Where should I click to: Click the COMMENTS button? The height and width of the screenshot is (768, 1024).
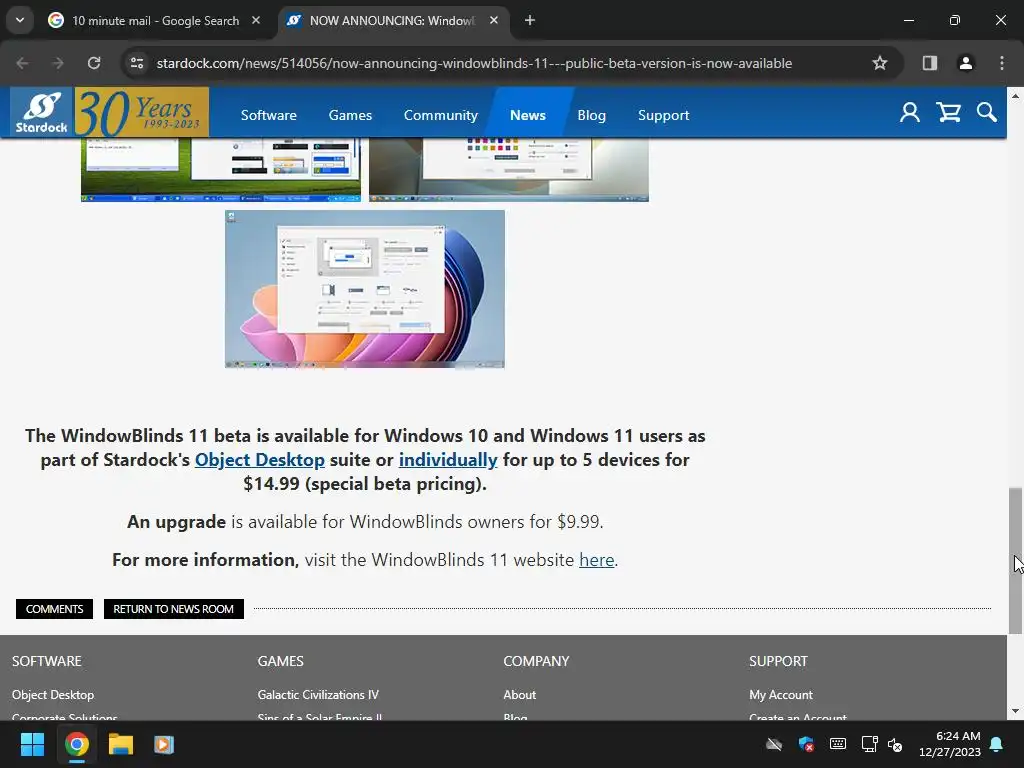click(x=54, y=609)
